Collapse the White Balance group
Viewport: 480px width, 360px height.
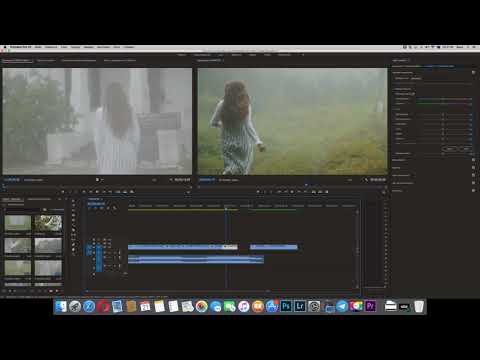click(x=403, y=89)
